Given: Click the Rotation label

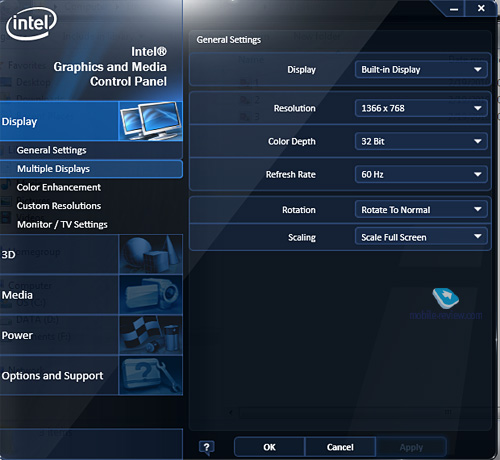Looking at the screenshot, I should click(299, 210).
